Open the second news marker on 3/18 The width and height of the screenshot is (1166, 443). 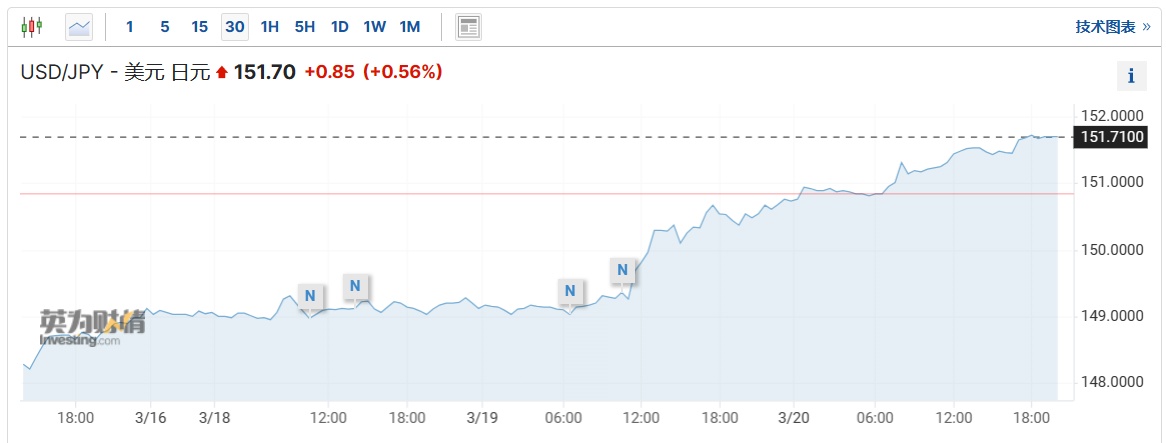pyautogui.click(x=355, y=286)
